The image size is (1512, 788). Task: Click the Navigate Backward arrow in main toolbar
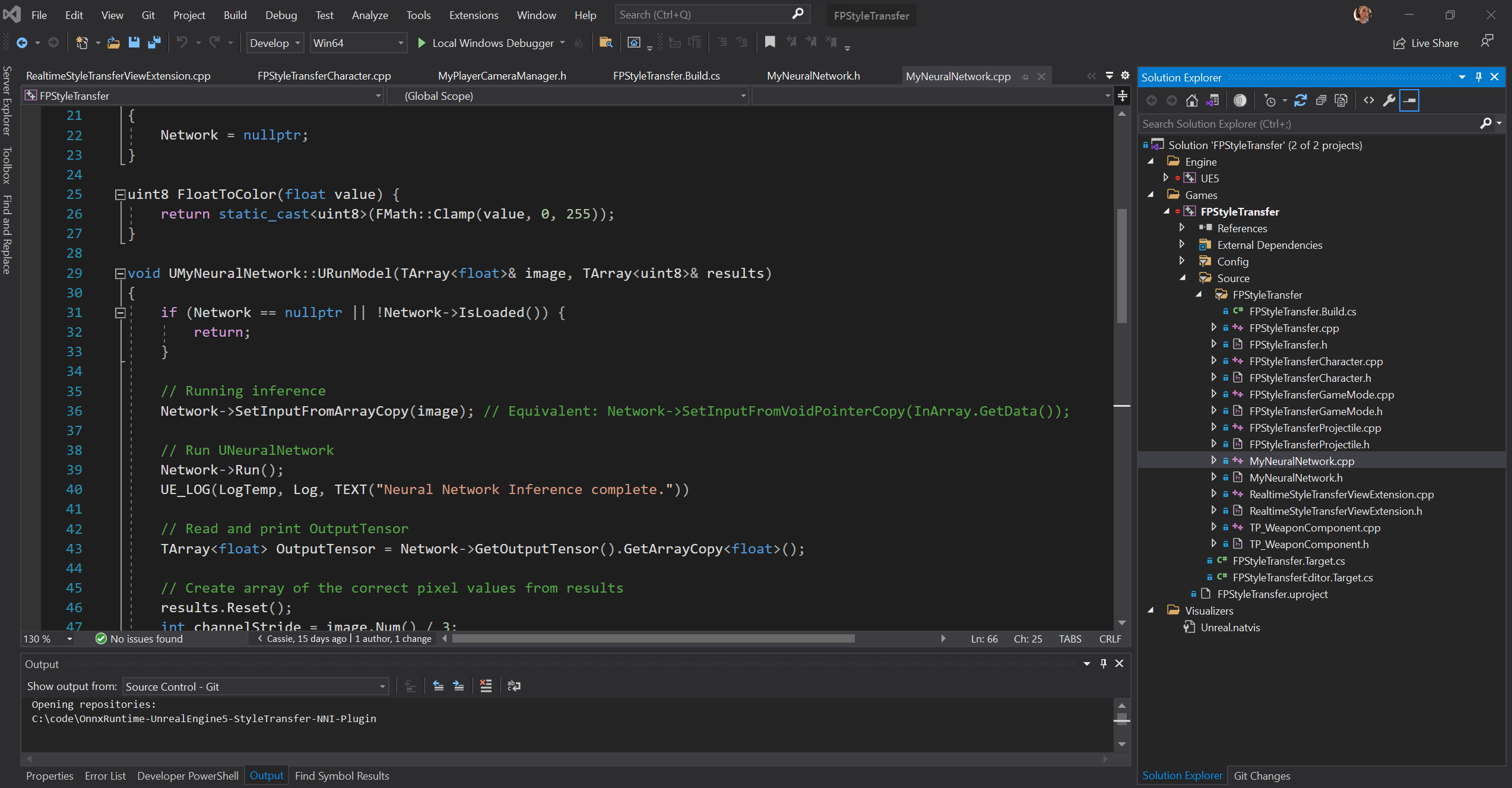point(22,43)
